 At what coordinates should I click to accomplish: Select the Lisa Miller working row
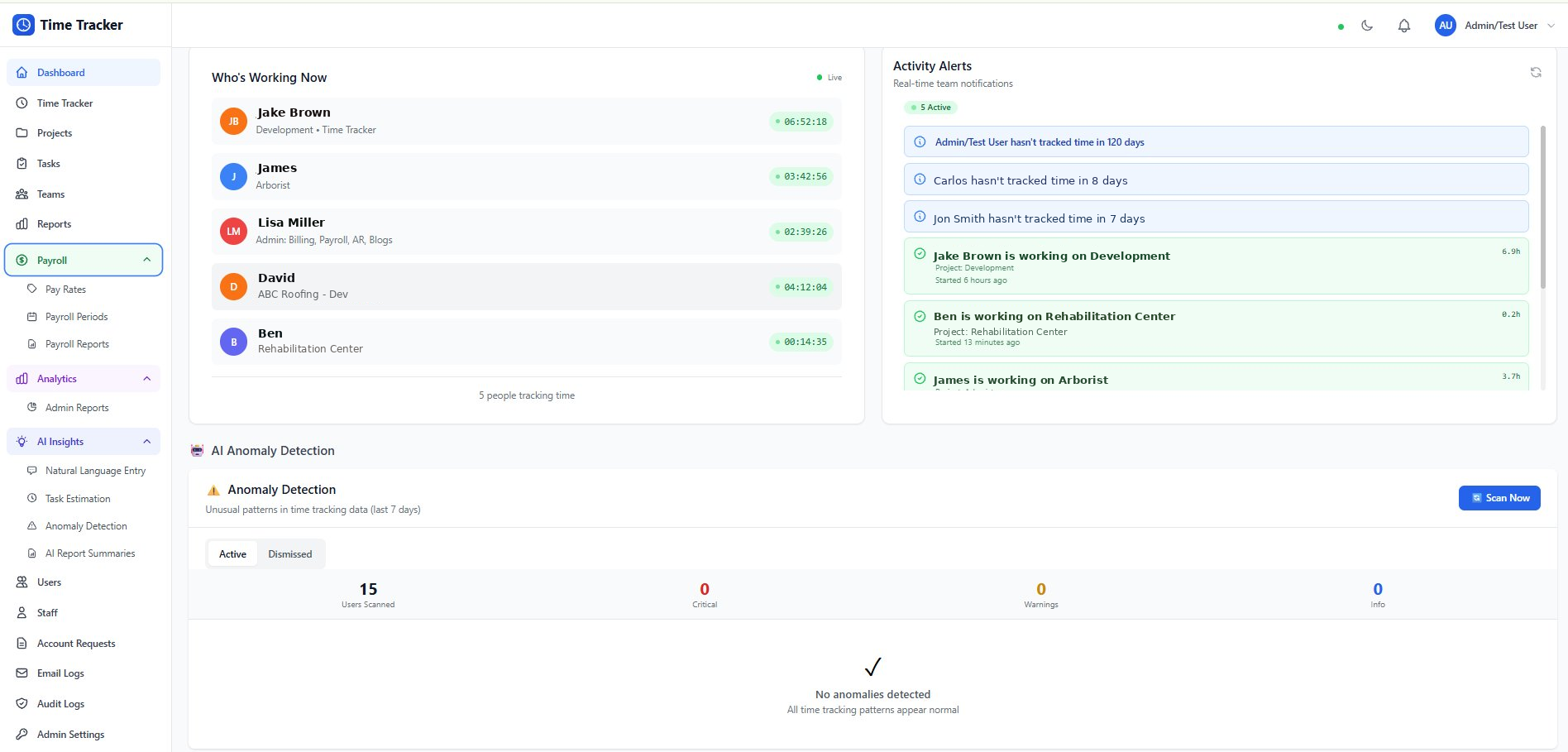(526, 232)
